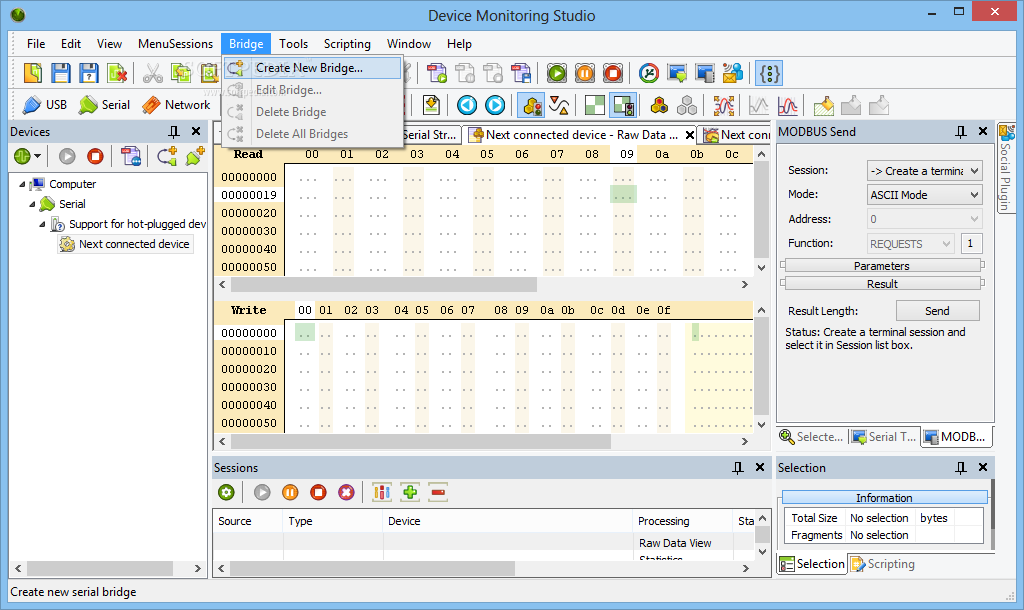The image size is (1024, 610).
Task: Click the gray hexagons icon
Action: tap(687, 105)
